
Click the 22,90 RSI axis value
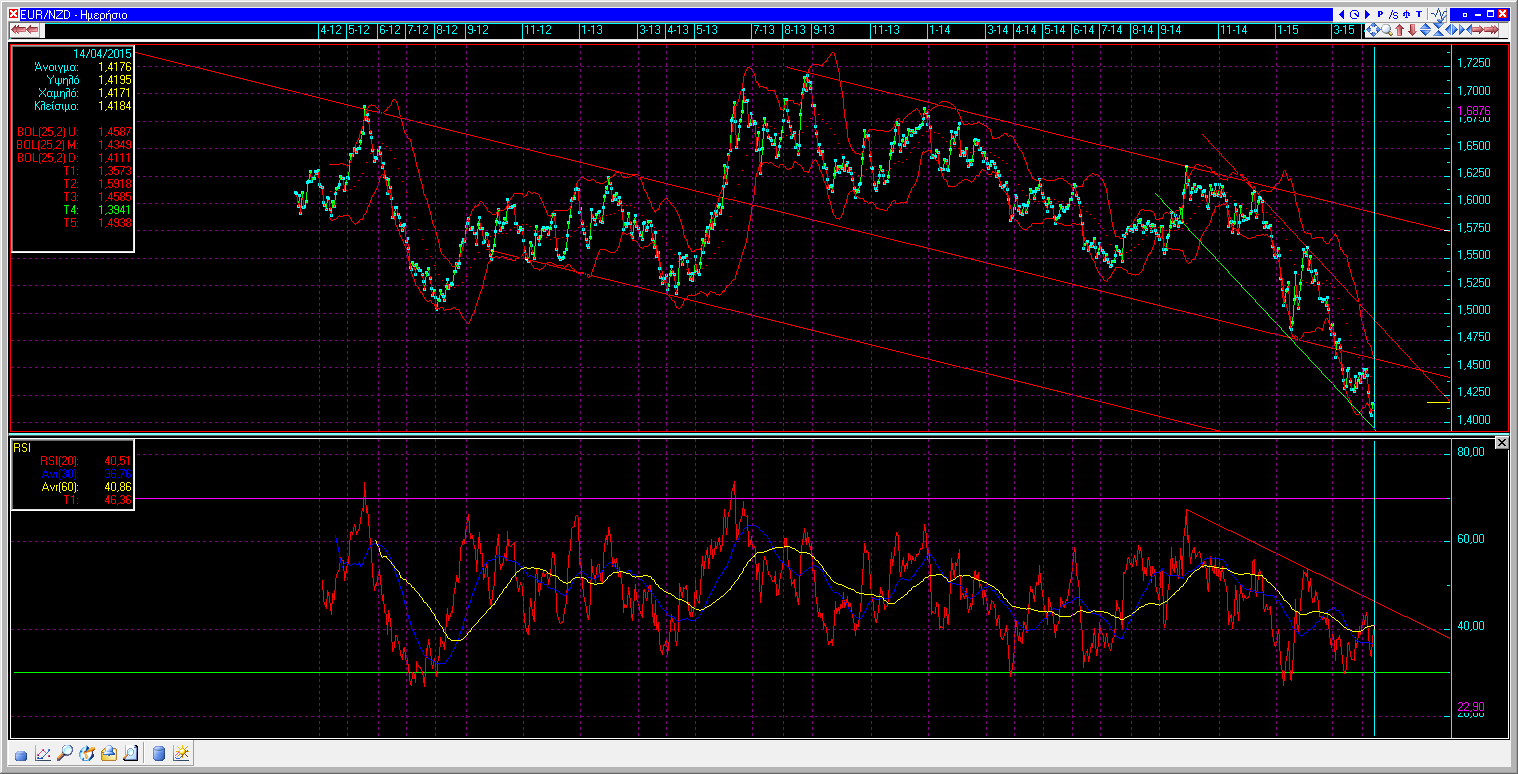1470,706
